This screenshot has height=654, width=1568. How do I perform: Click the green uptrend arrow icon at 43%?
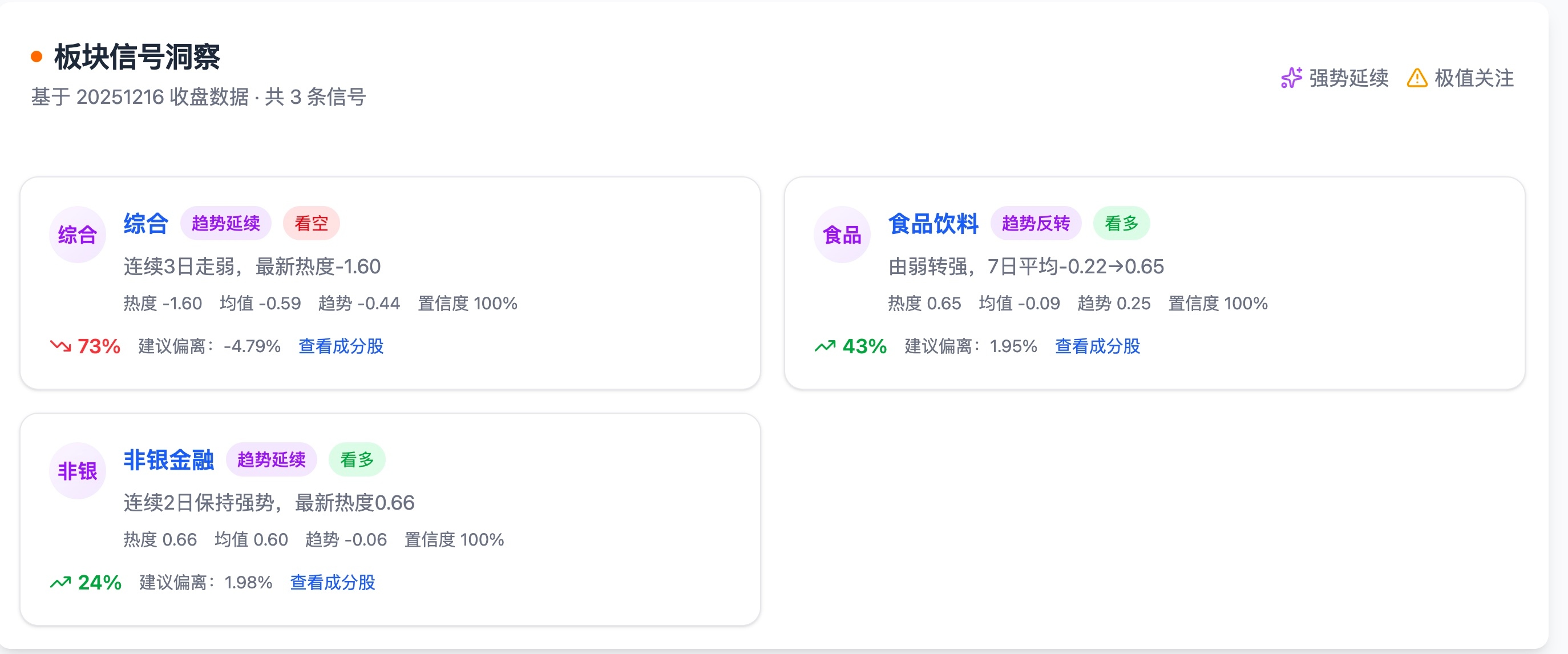(x=826, y=346)
